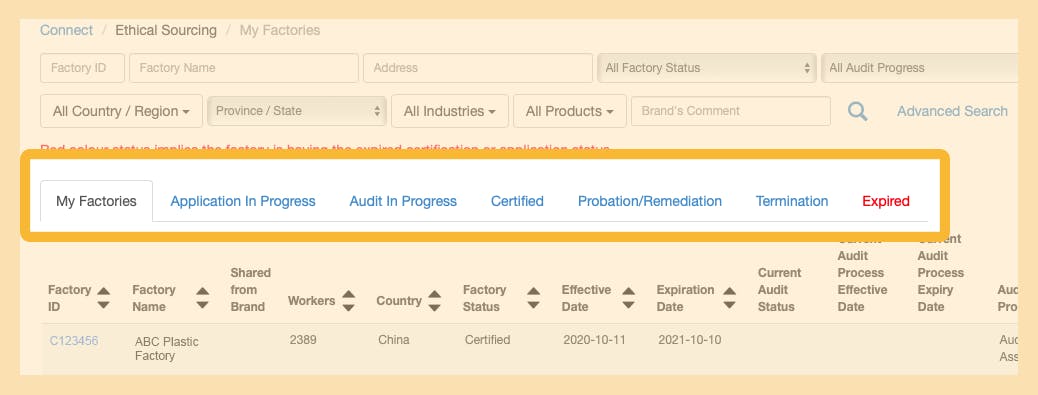Open the All Industries dropdown
The width and height of the screenshot is (1038, 395).
[449, 111]
